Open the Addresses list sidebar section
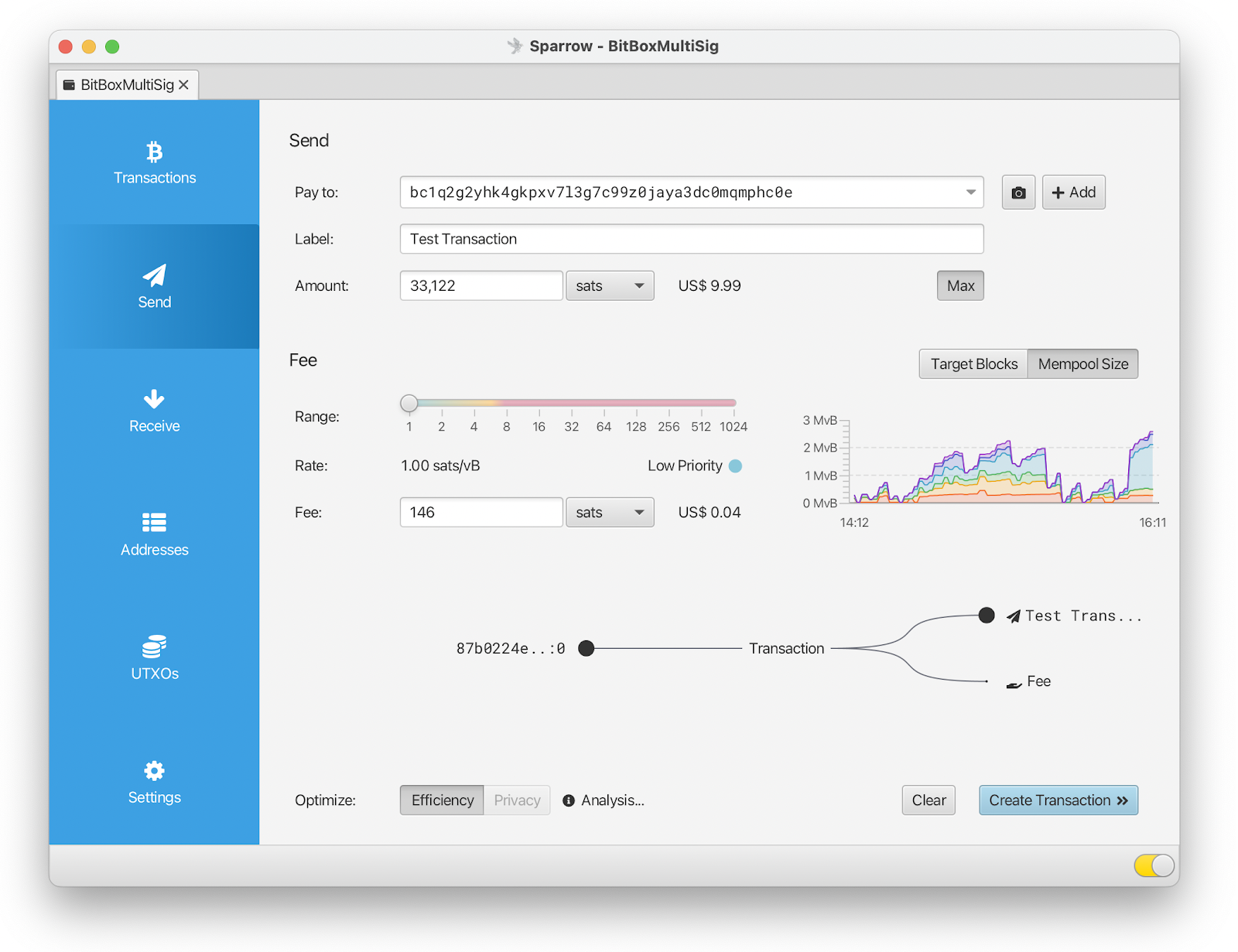The image size is (1238, 952). [154, 534]
